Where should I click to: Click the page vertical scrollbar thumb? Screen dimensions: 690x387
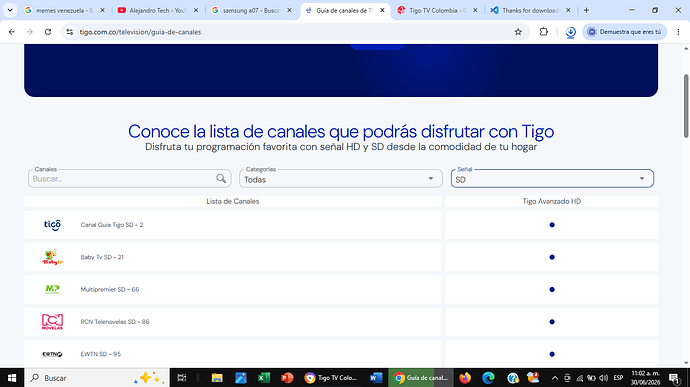click(x=686, y=106)
